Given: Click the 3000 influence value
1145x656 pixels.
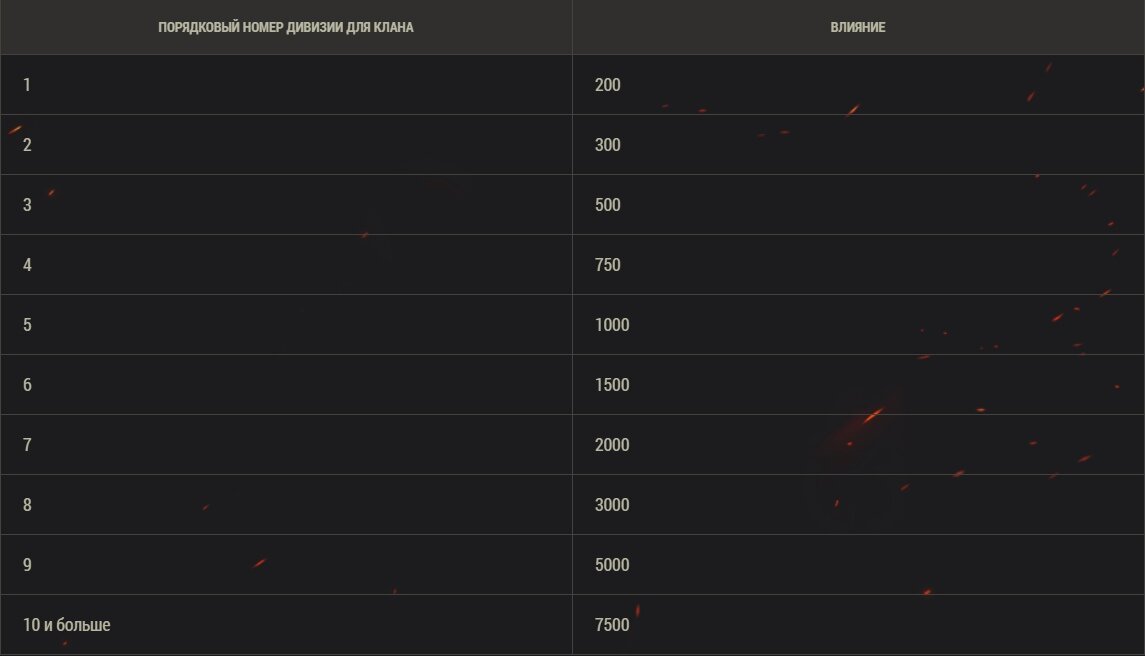Looking at the screenshot, I should [612, 504].
